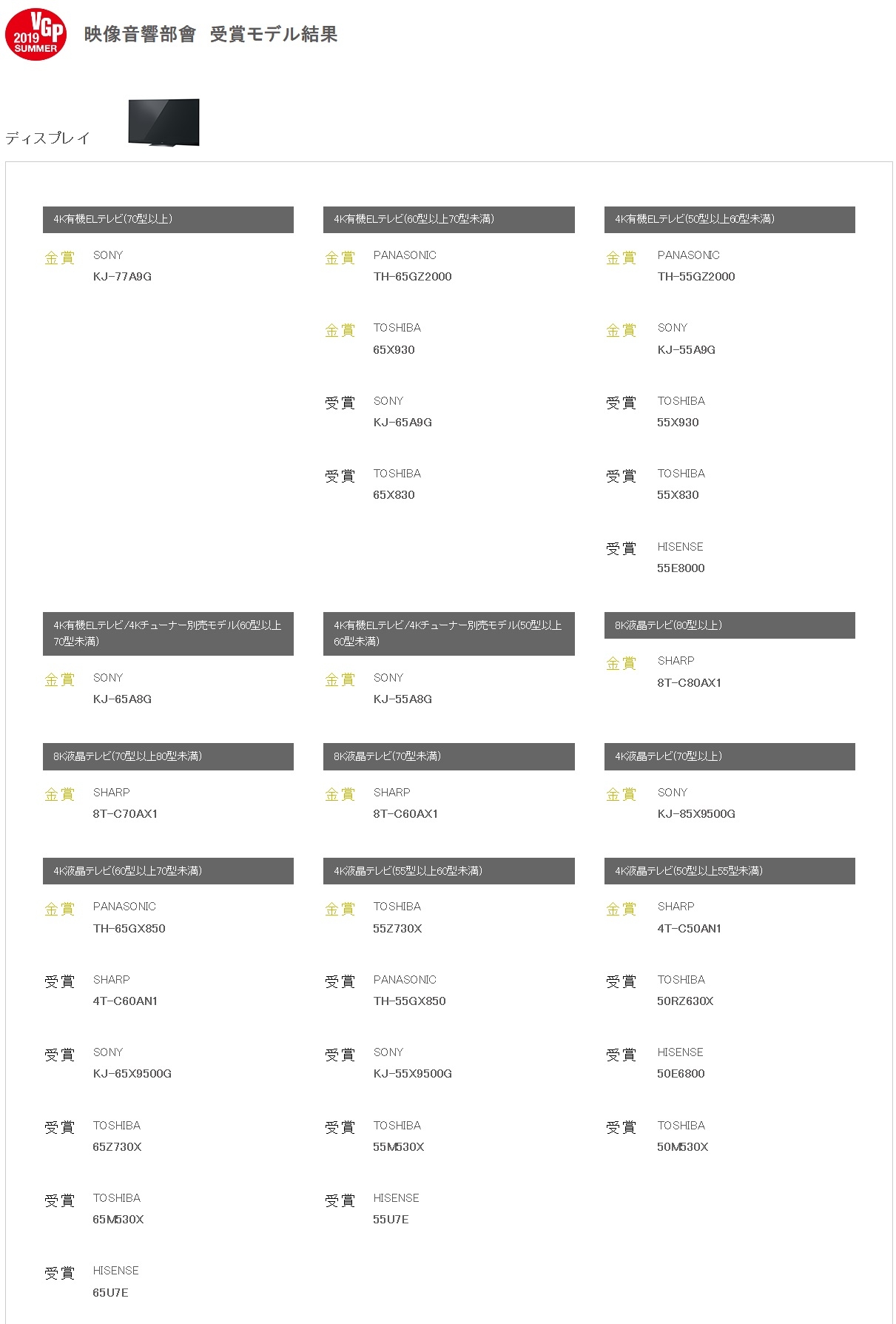Click the SHARP 4T-C50AN1 model

[689, 929]
